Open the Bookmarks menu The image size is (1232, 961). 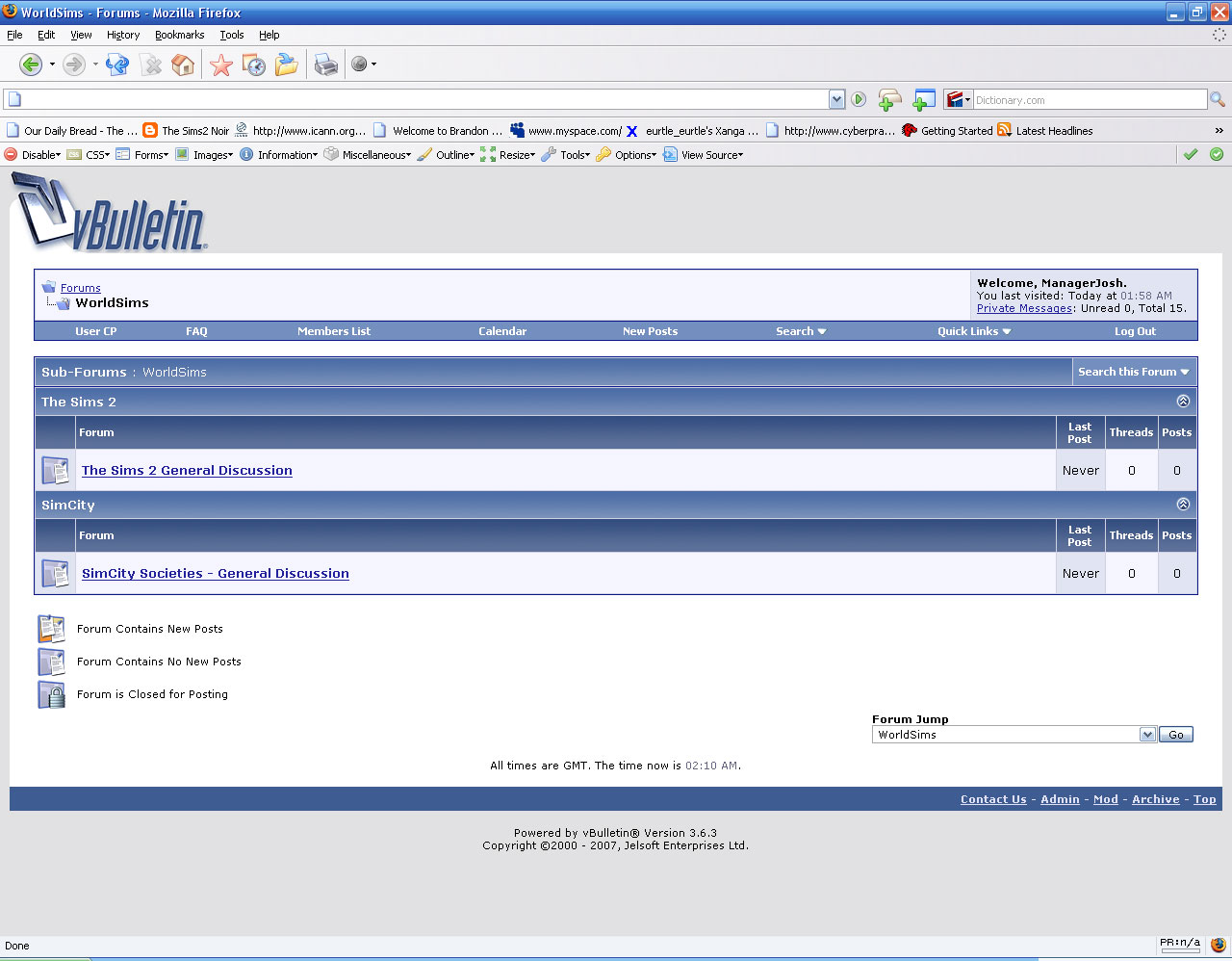click(179, 35)
